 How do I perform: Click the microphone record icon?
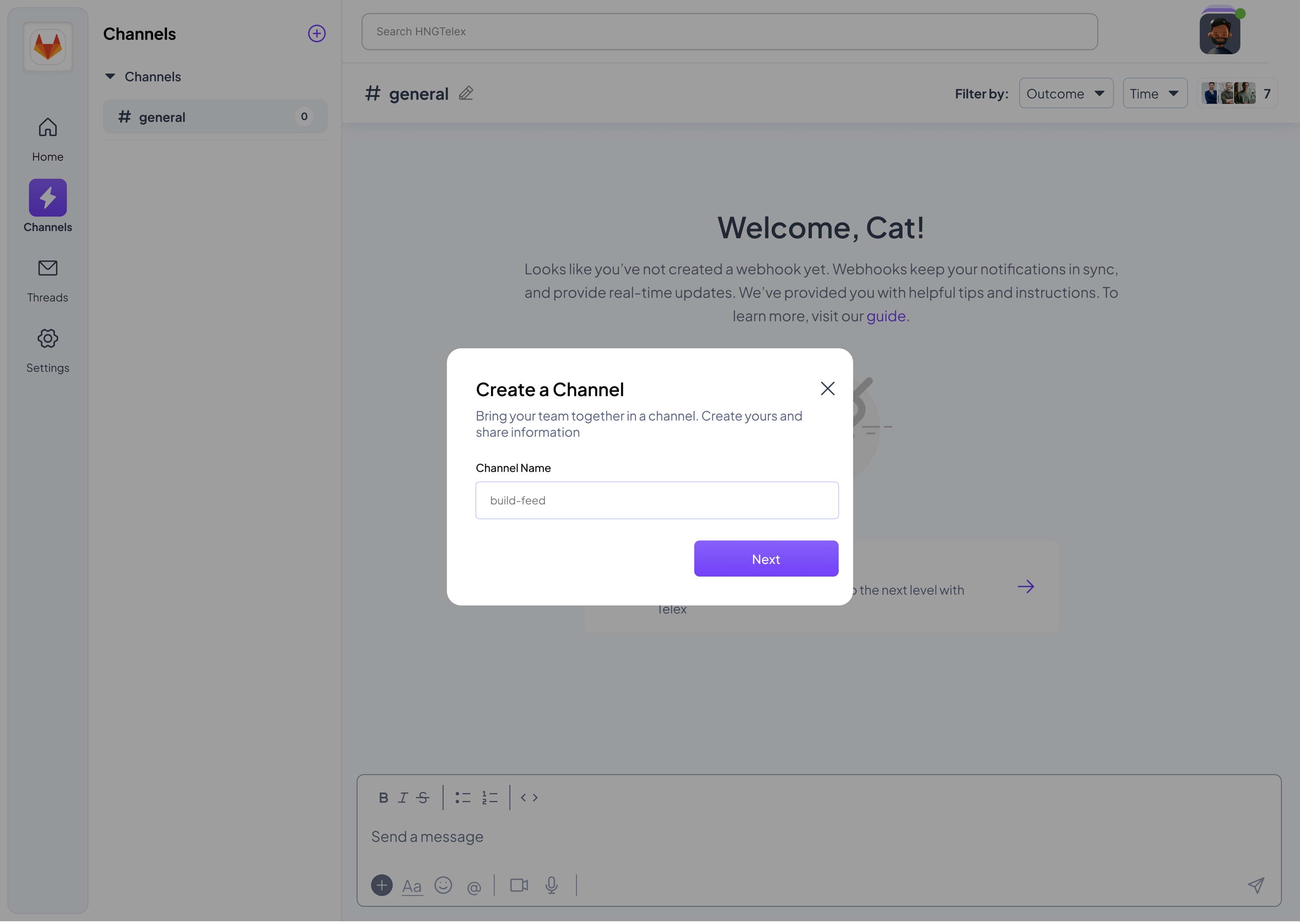(x=551, y=886)
